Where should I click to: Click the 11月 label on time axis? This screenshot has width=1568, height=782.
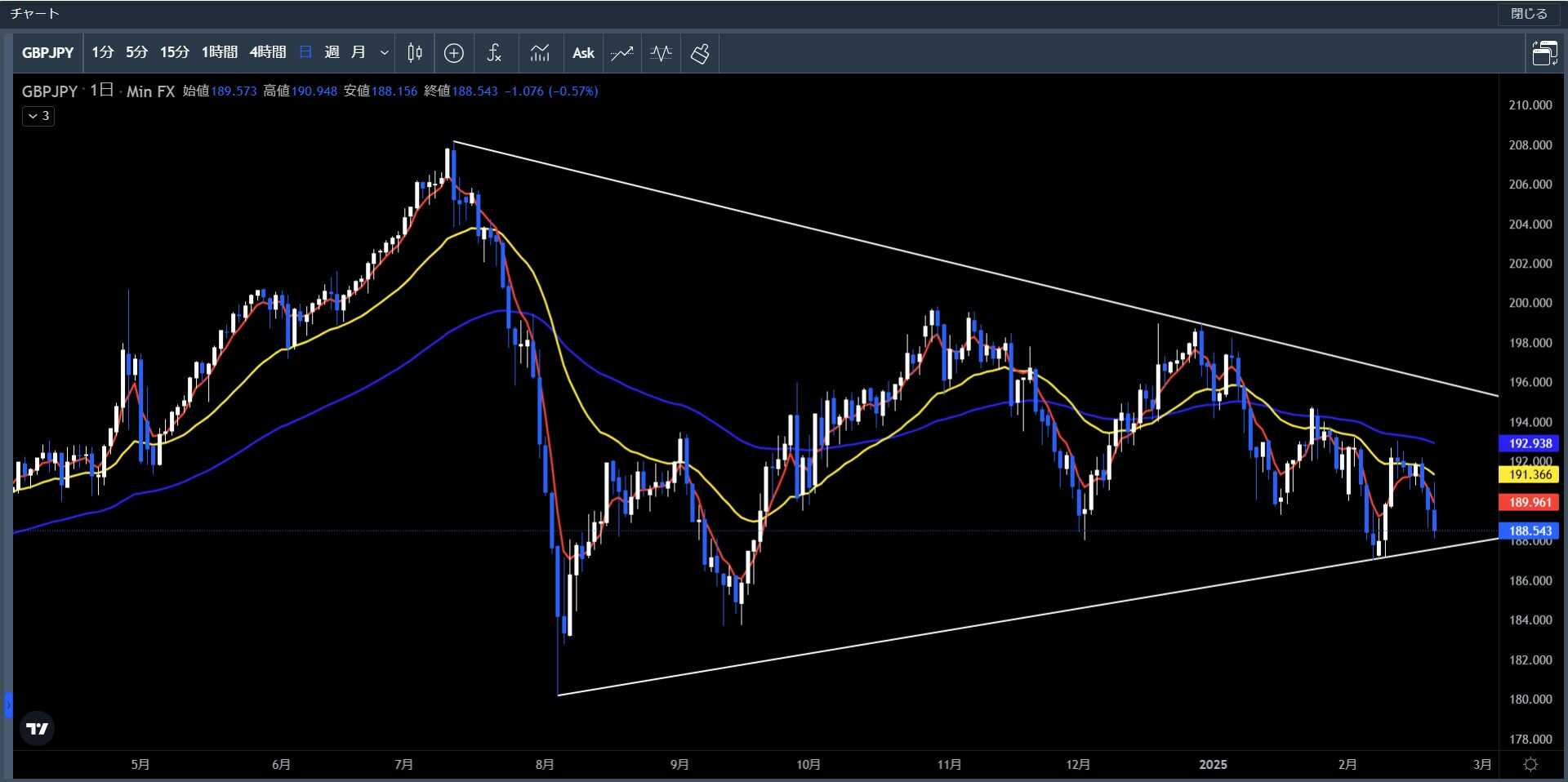949,765
